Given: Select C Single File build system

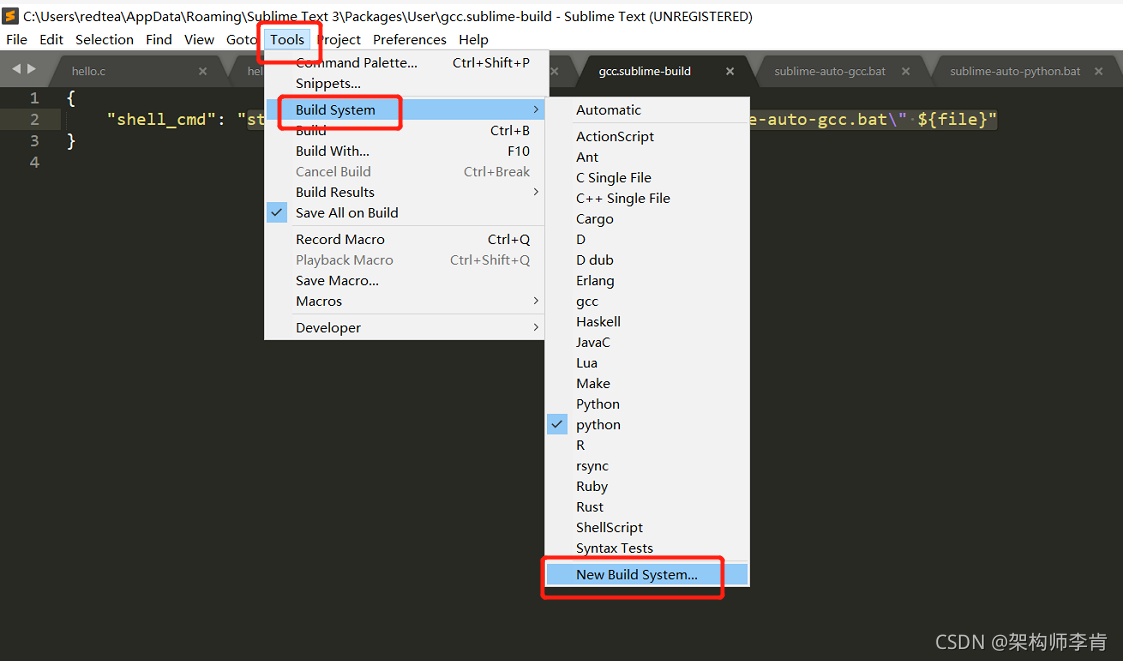Looking at the screenshot, I should [647, 178].
